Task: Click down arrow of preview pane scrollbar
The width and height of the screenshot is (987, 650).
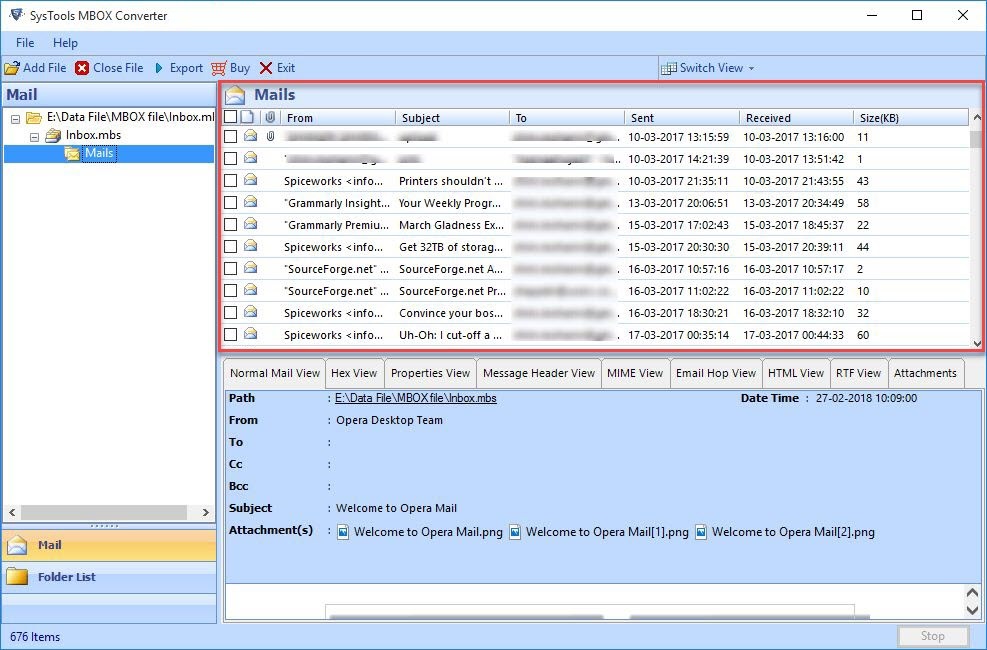Action: coord(973,610)
